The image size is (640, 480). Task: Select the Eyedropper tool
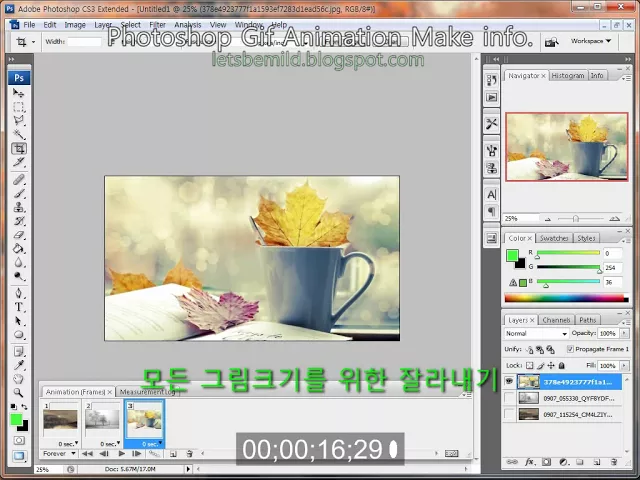18,366
